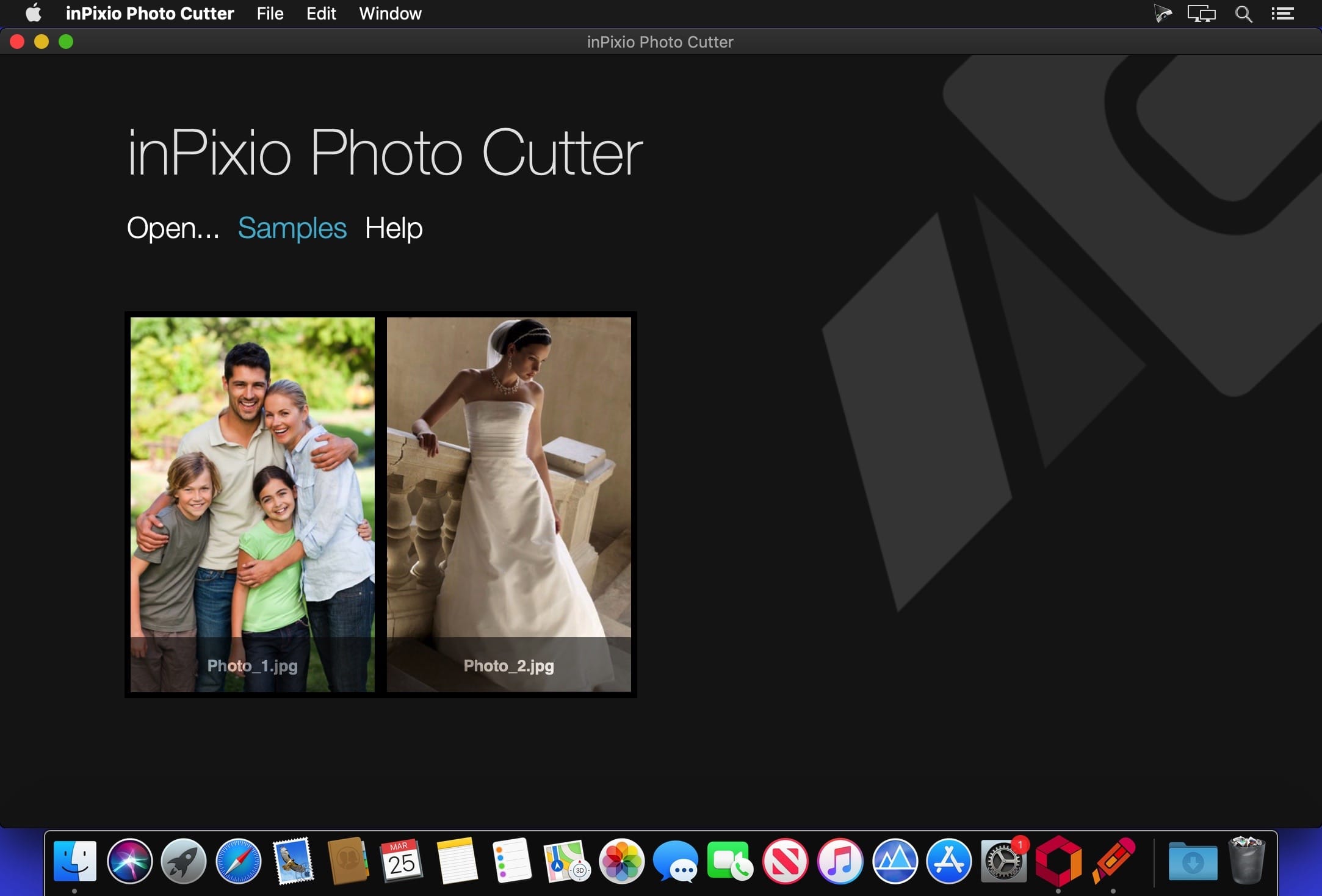Open Finder from the dock
The width and height of the screenshot is (1322, 896).
point(75,861)
